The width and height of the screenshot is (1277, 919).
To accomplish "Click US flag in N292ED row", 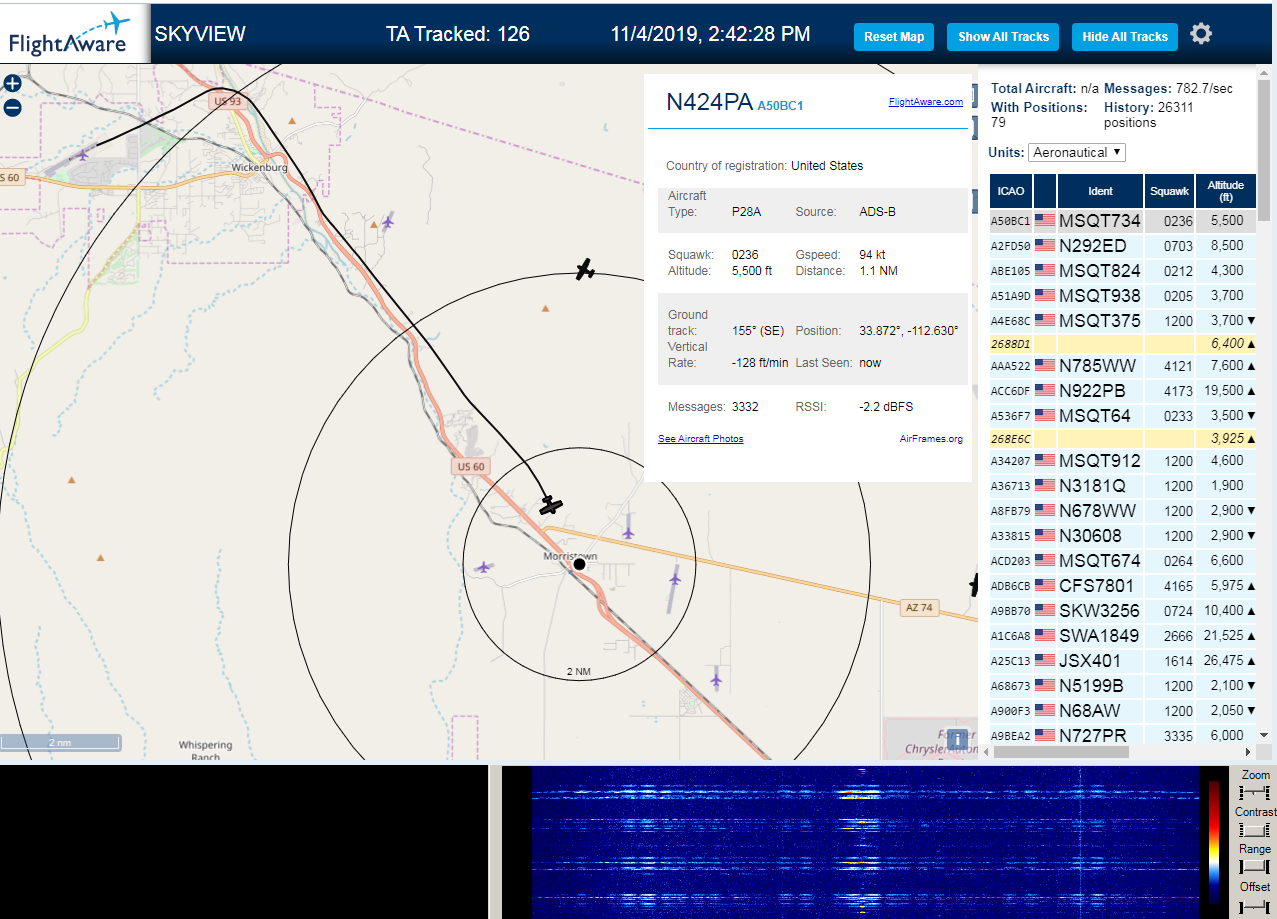I will [x=1045, y=245].
